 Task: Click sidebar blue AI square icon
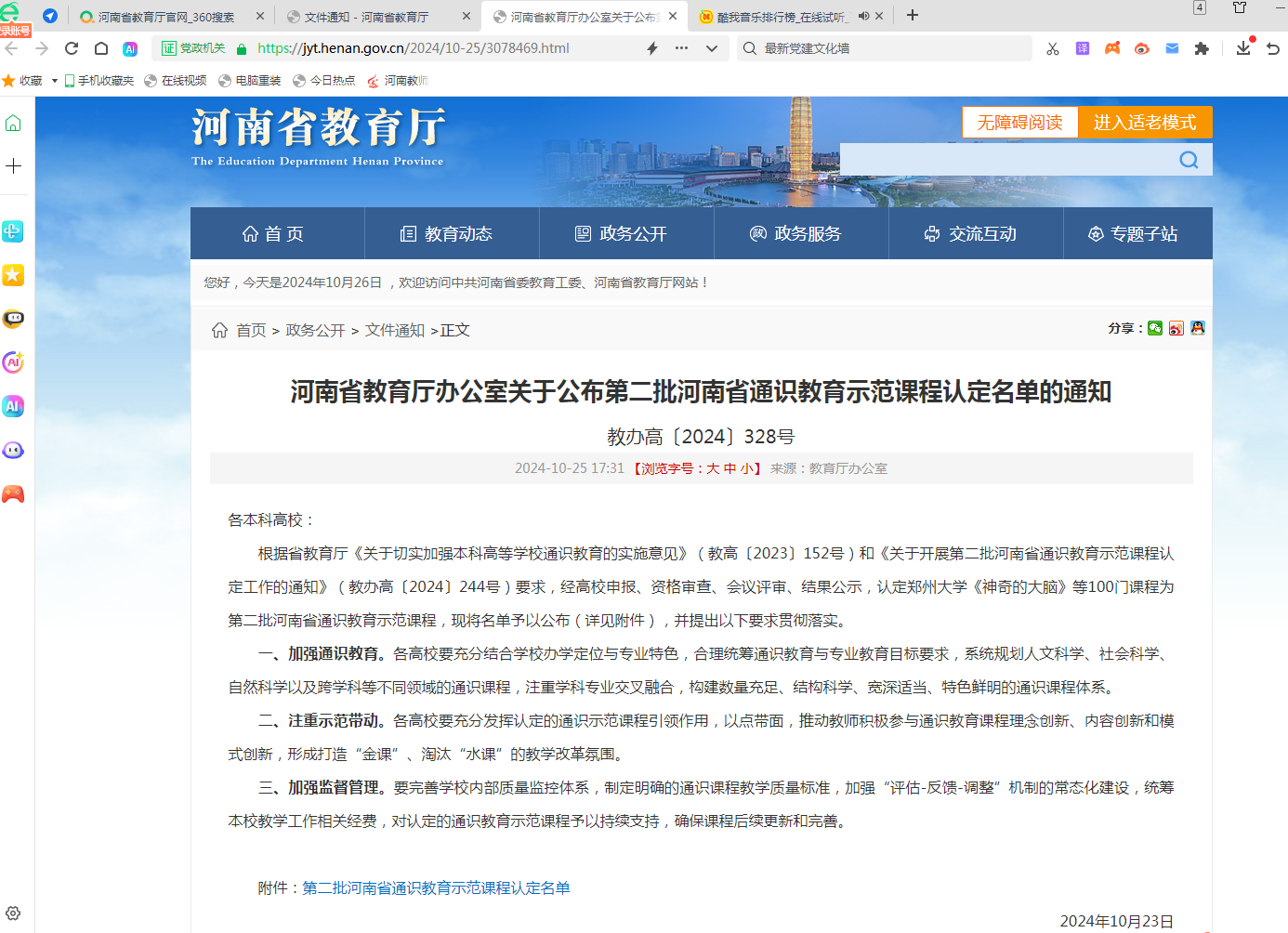coord(13,406)
